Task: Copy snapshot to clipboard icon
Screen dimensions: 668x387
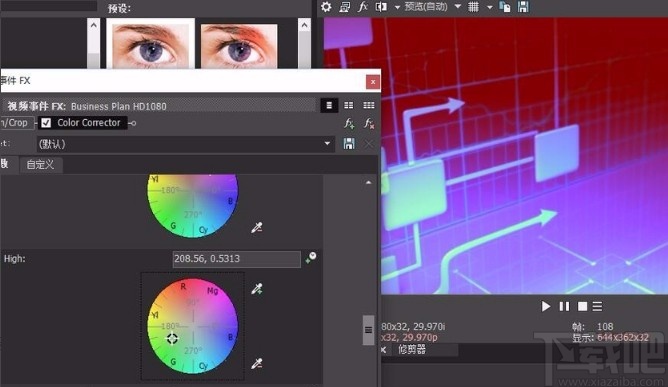Action: pos(505,6)
